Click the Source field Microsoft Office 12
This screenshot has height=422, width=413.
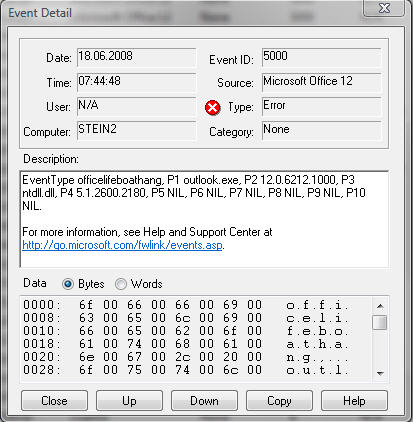322,82
